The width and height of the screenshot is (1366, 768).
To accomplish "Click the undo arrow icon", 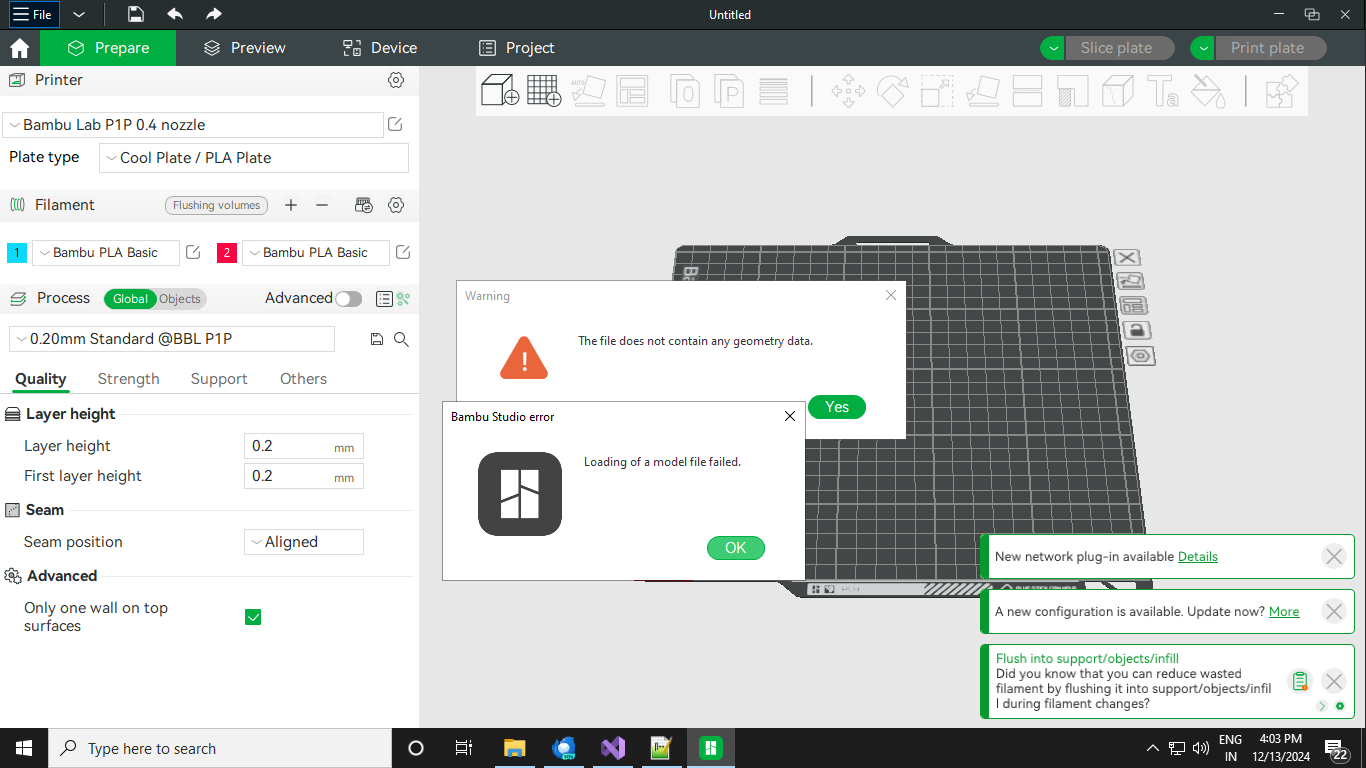I will pyautogui.click(x=175, y=14).
